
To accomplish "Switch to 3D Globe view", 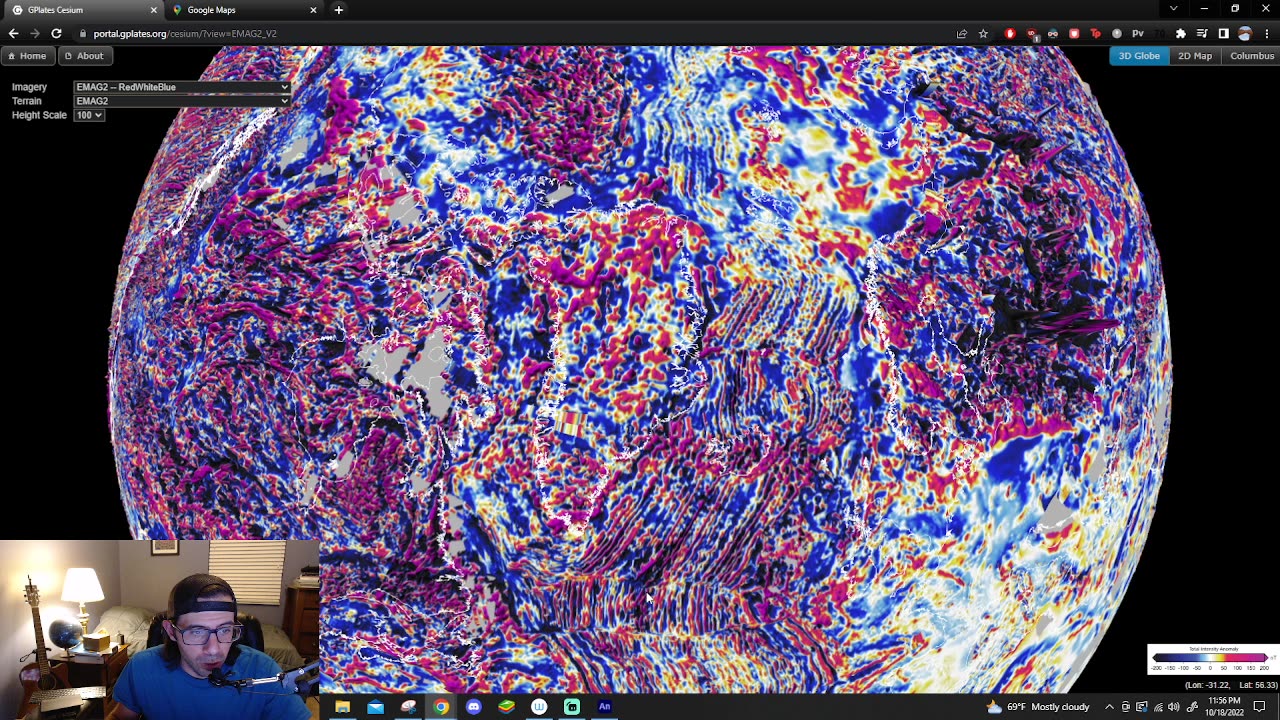I will (x=1138, y=56).
